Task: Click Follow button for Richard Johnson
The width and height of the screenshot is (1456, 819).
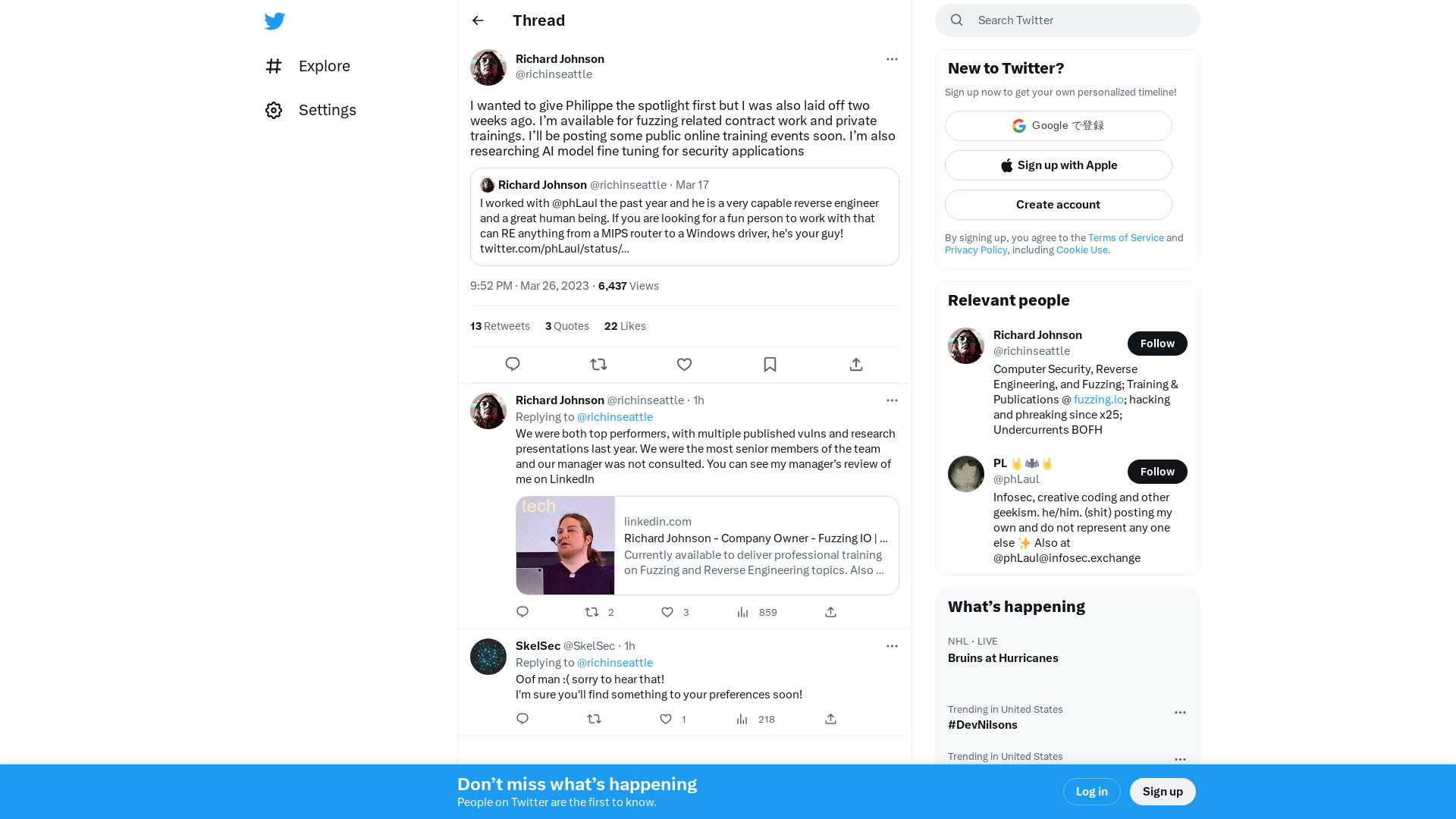Action: pos(1157,343)
